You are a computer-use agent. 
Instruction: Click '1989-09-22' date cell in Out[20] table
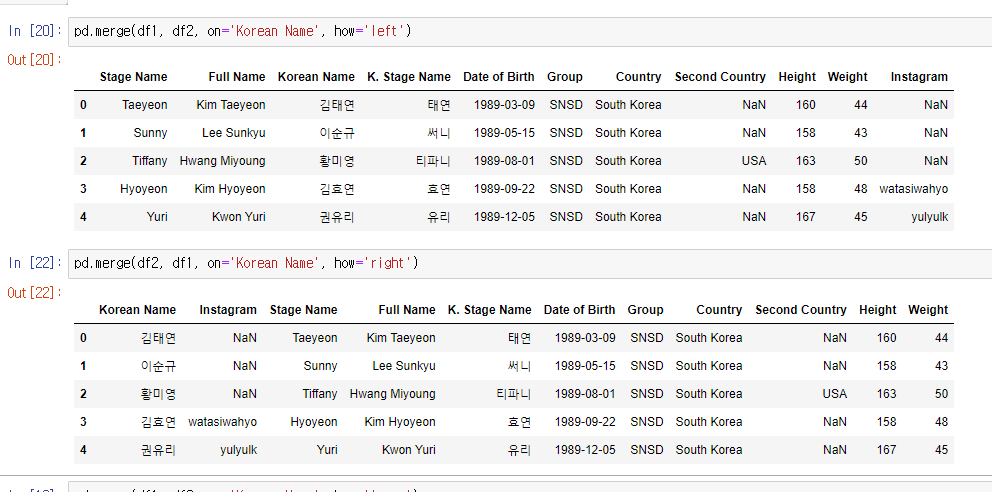pos(504,188)
